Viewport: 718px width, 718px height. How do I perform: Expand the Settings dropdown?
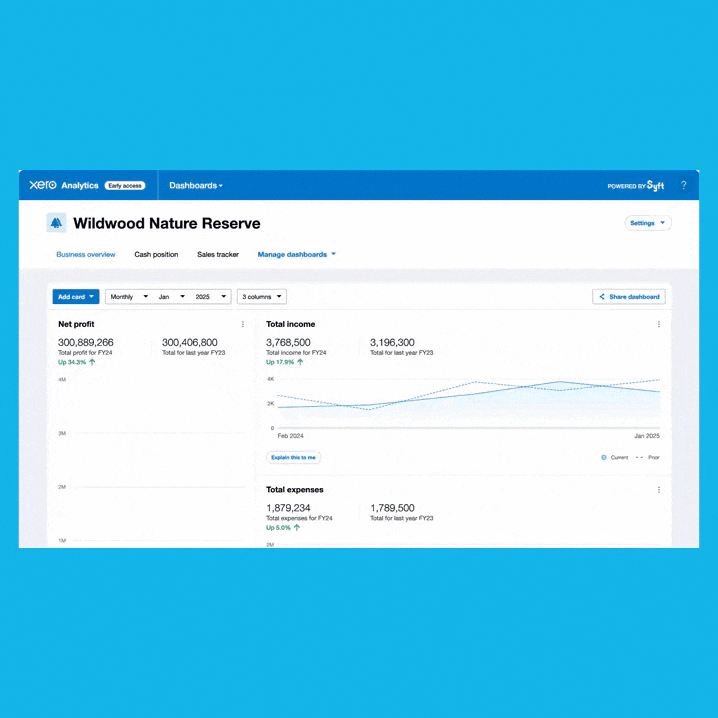click(x=647, y=223)
